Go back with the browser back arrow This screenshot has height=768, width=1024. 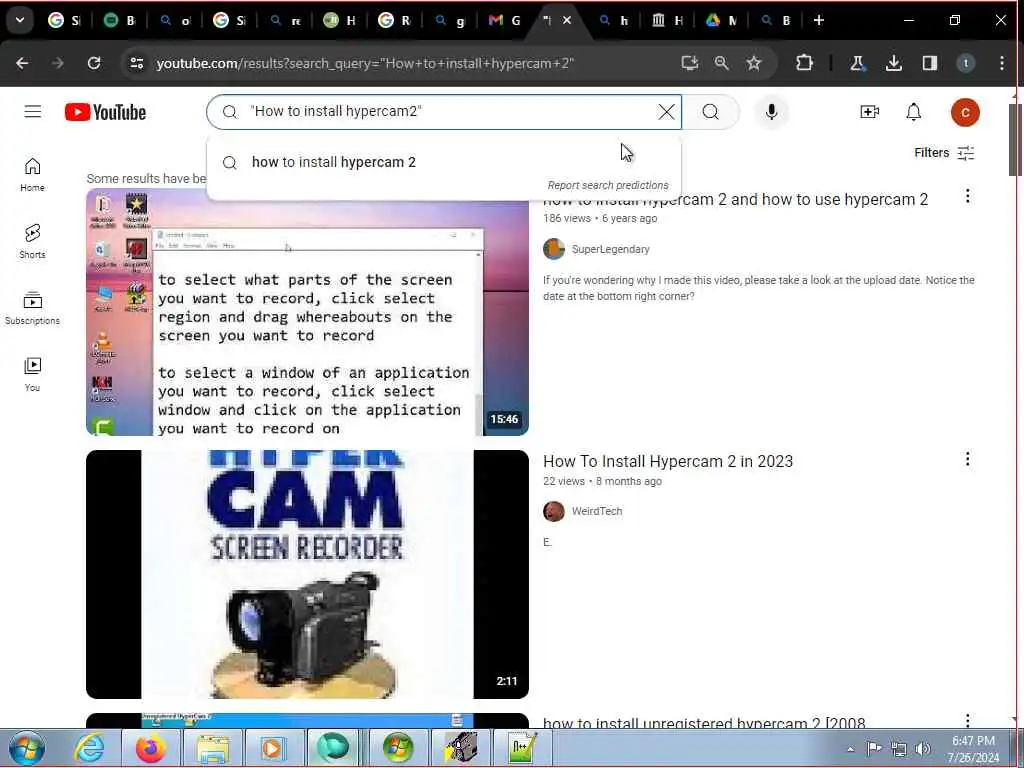22,63
